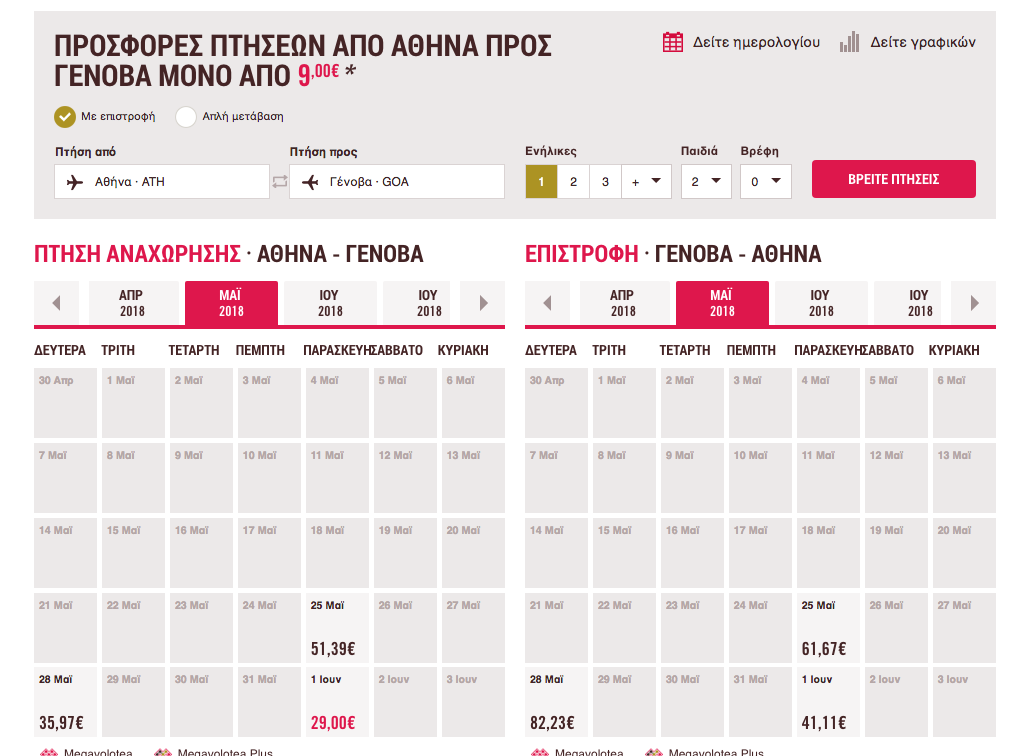Image resolution: width=1011 pixels, height=756 pixels.
Task: Open the bar chart view icon
Action: click(x=849, y=42)
